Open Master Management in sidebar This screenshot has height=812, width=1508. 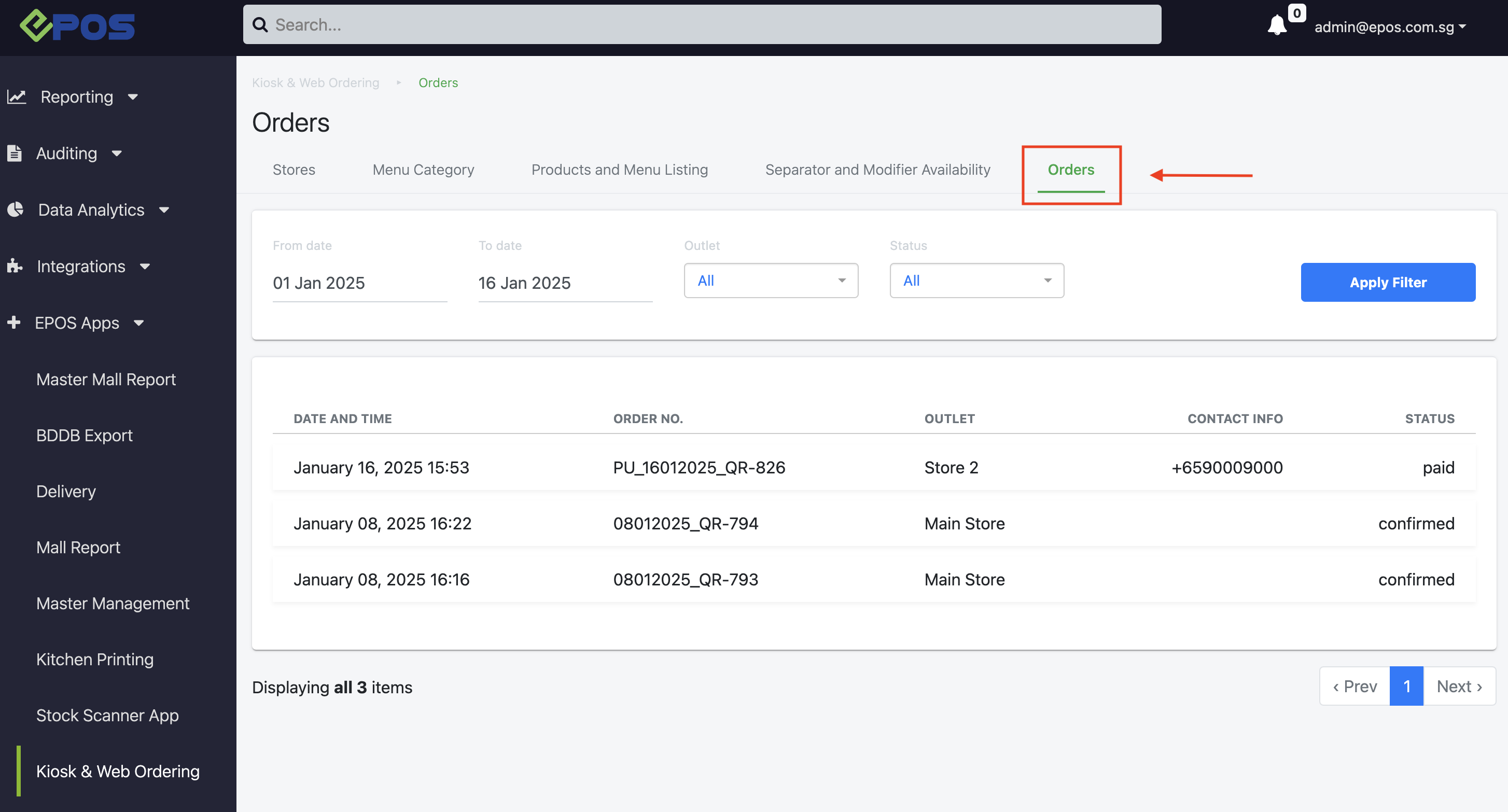point(113,603)
